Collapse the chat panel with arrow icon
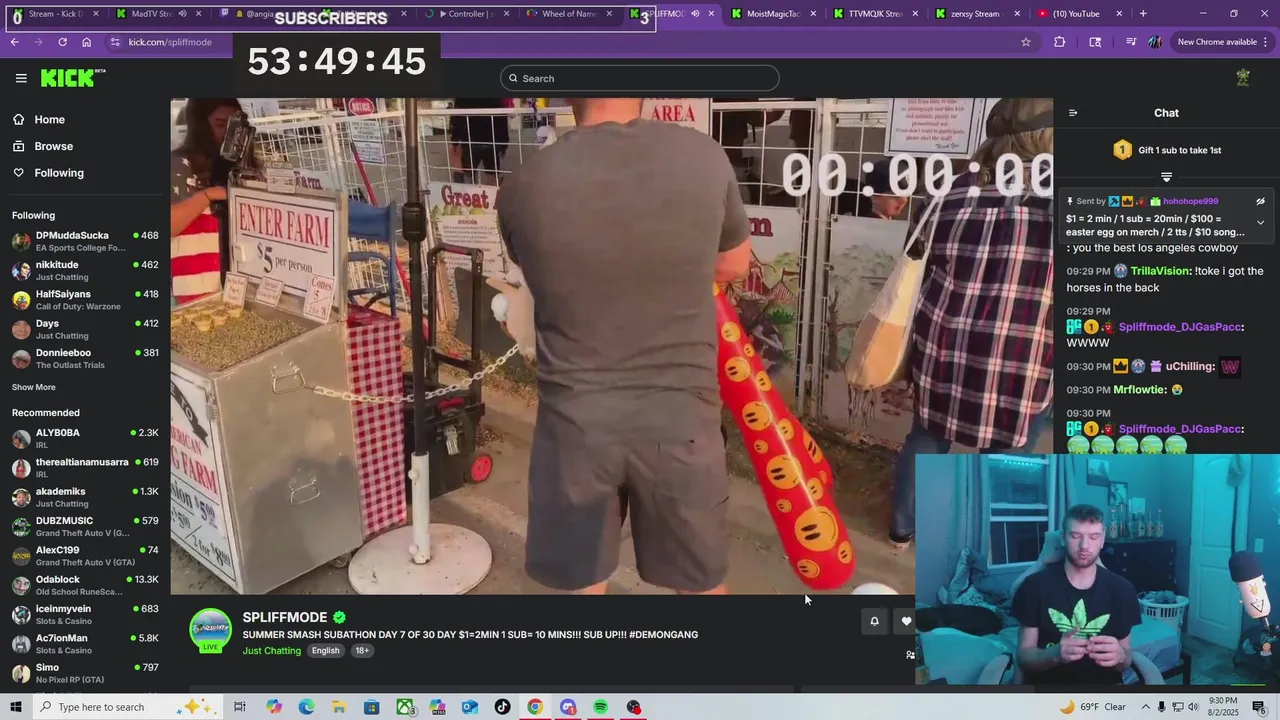Viewport: 1280px width, 720px height. click(1073, 113)
